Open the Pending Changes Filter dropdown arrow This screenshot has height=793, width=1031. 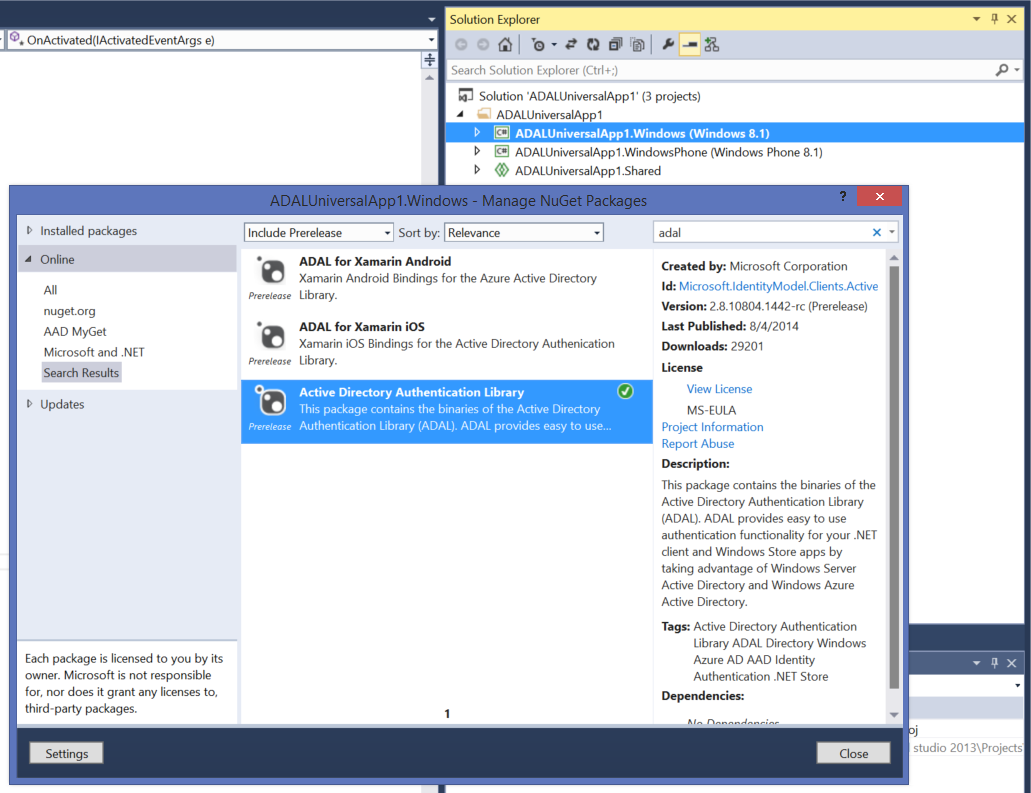(x=554, y=45)
